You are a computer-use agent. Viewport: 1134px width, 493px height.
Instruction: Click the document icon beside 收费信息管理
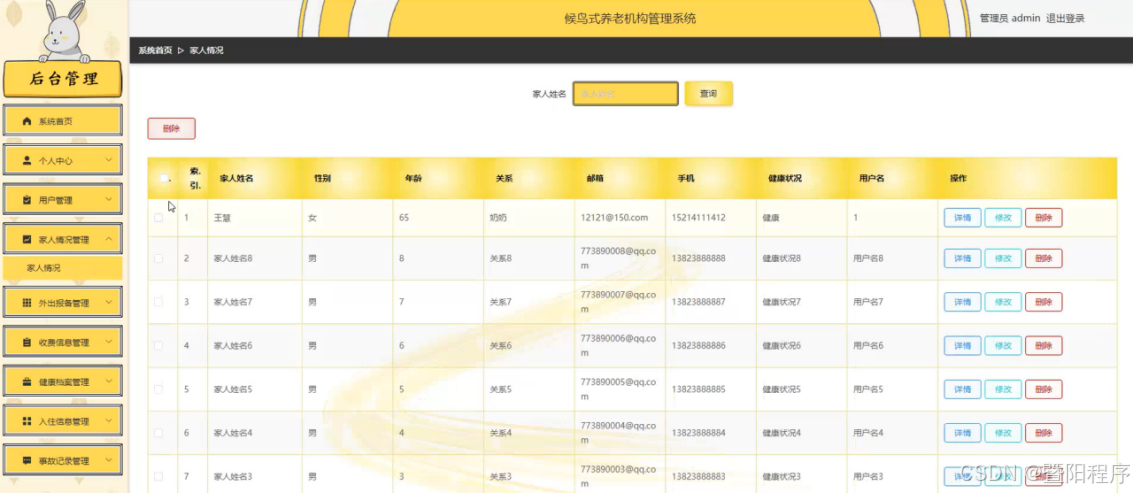point(27,343)
